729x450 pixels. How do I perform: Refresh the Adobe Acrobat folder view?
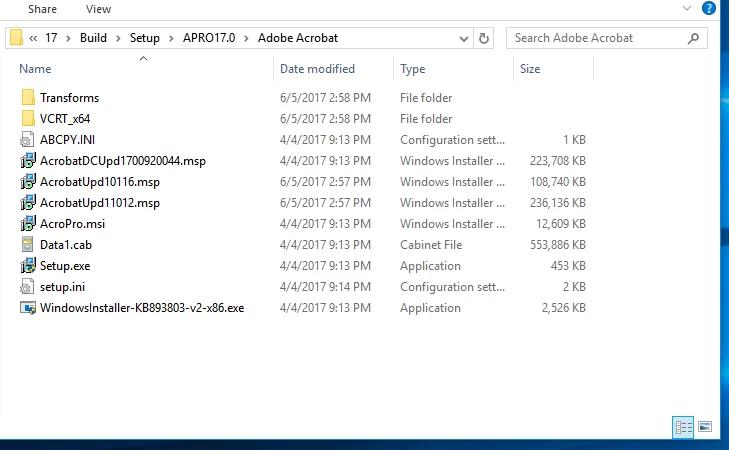(484, 38)
